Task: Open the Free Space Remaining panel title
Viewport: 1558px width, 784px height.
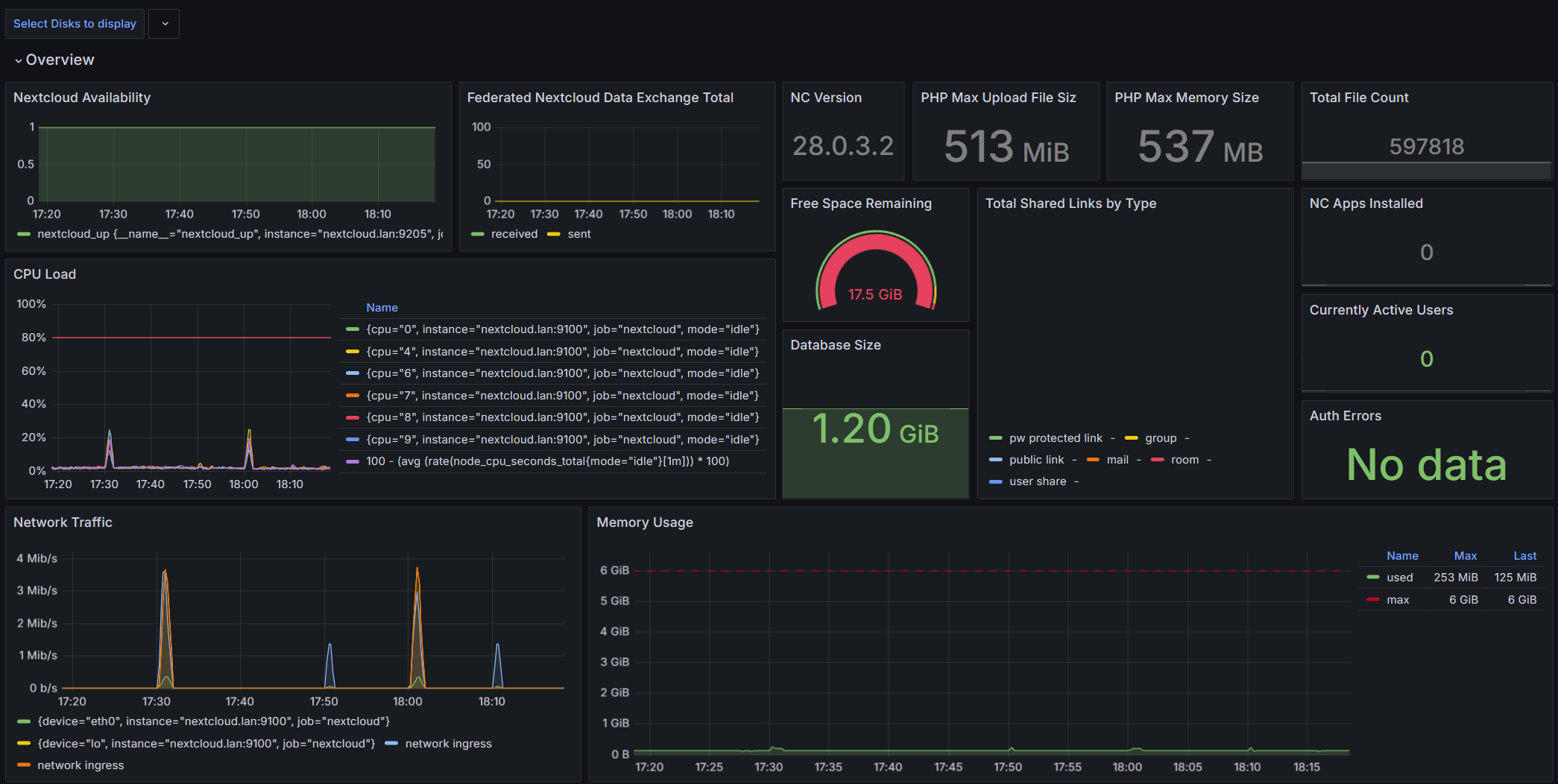Action: [861, 203]
